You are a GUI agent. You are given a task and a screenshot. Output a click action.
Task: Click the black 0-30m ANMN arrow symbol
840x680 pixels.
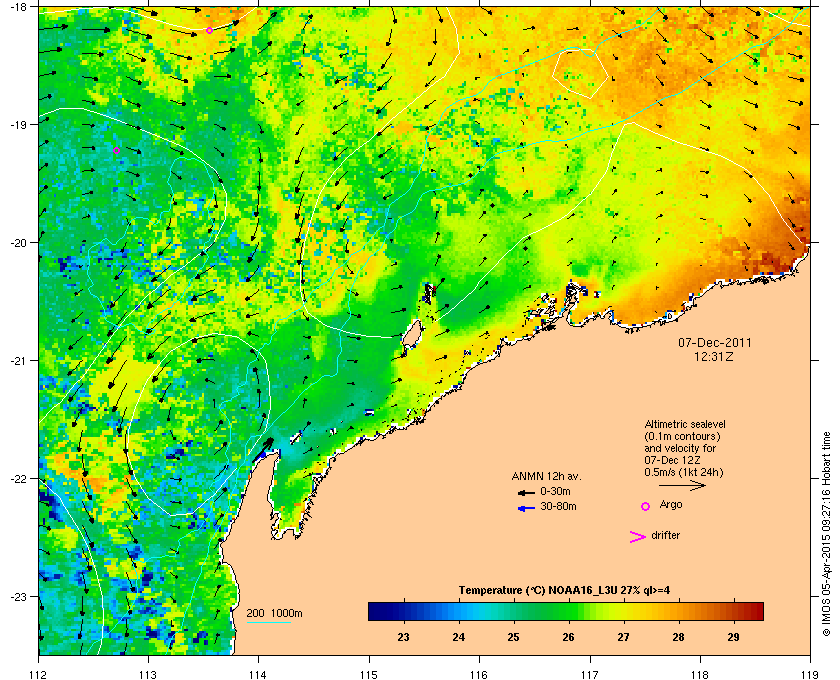point(526,492)
